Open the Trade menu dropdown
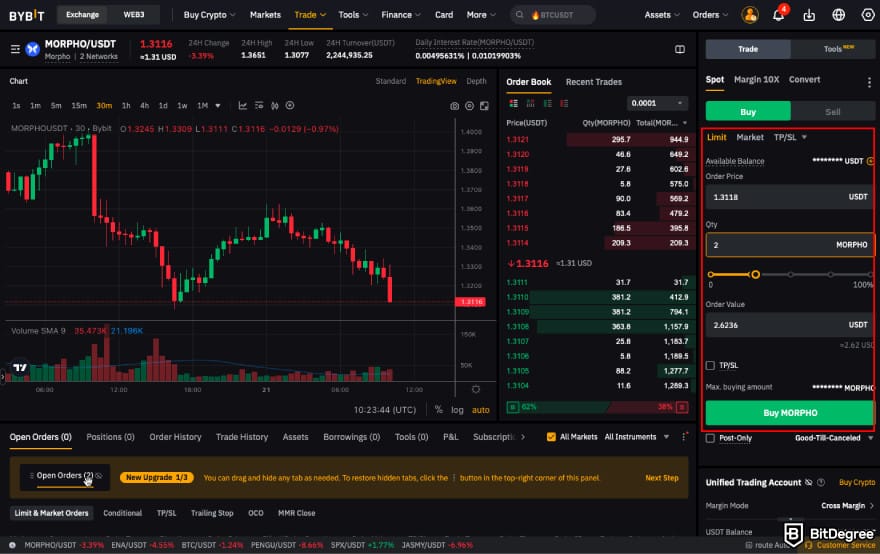880x554 pixels. coord(310,15)
